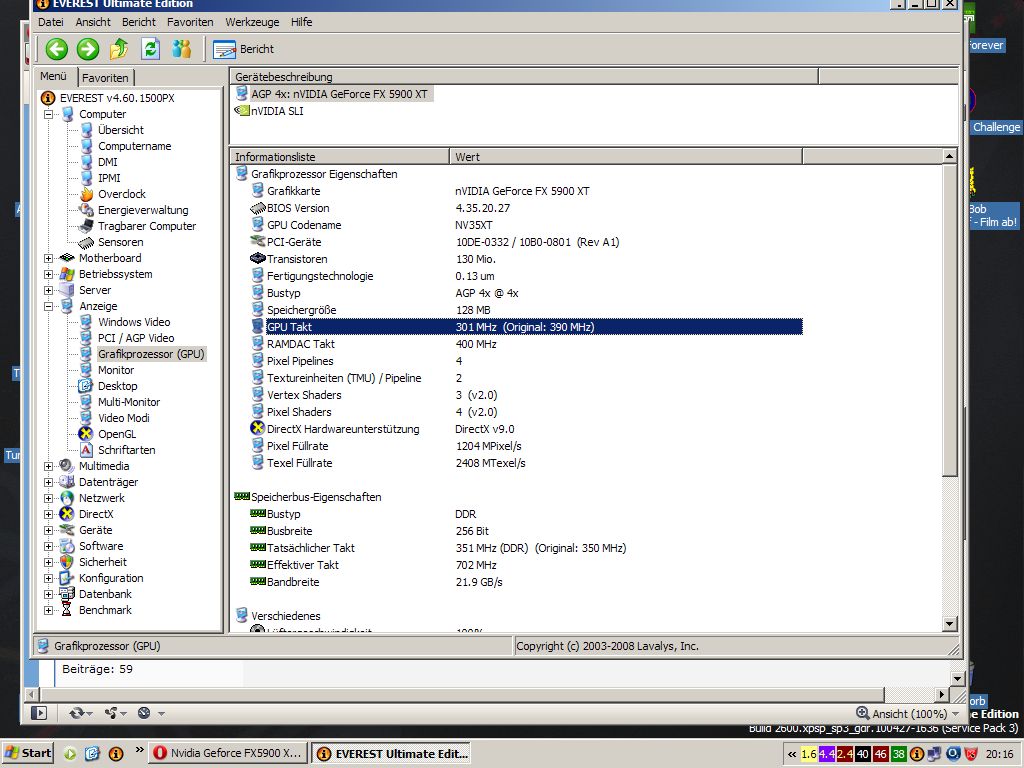Go up one level with the Up arrow icon
This screenshot has width=1024, height=768.
point(119,49)
